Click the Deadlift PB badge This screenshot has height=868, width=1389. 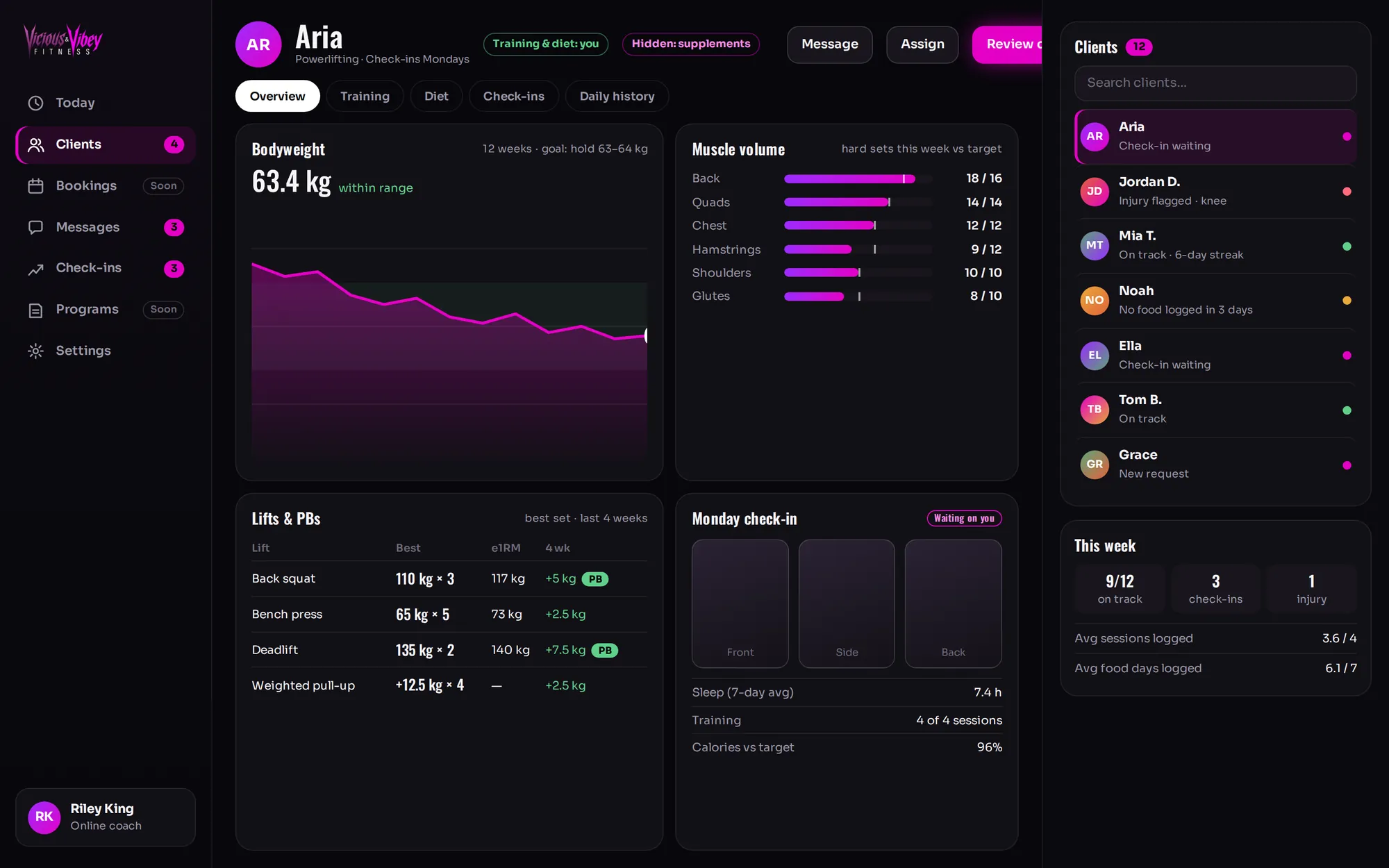(605, 651)
